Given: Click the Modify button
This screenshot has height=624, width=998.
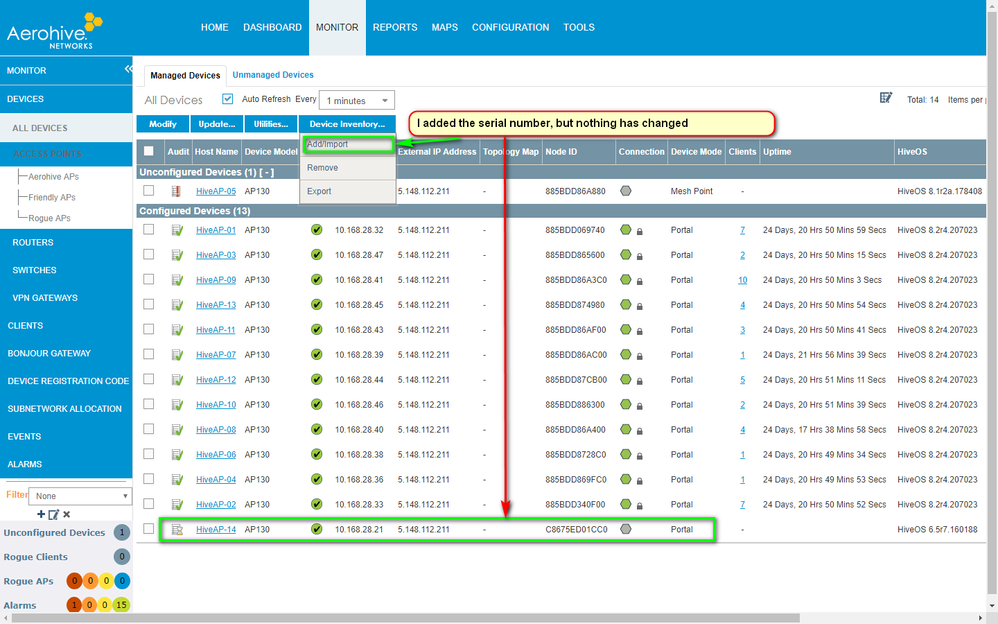Looking at the screenshot, I should click(x=162, y=124).
